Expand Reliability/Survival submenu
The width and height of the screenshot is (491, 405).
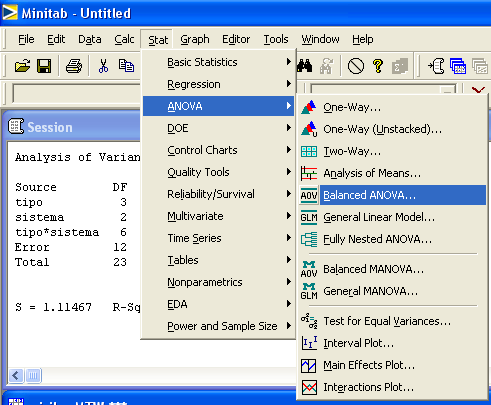218,194
